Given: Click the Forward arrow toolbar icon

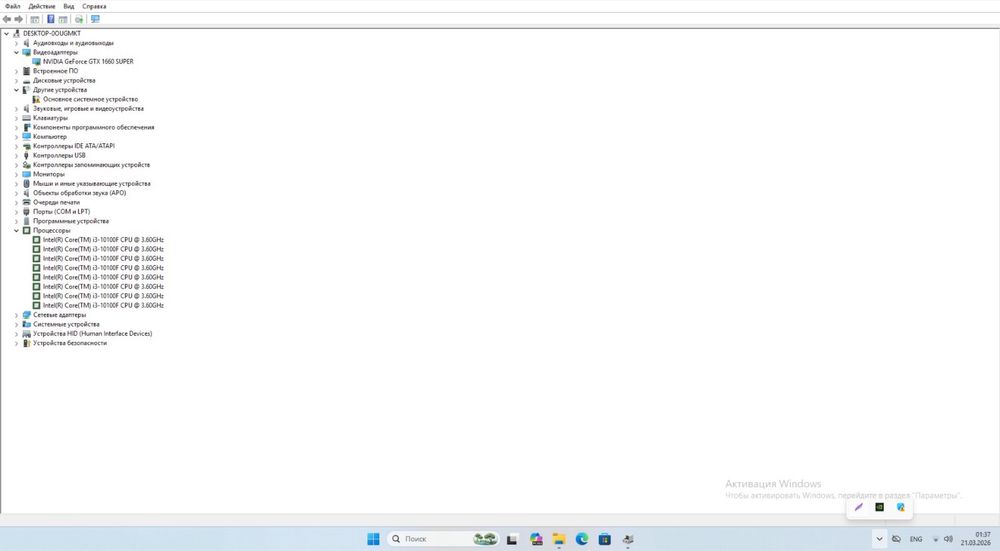Looking at the screenshot, I should (18, 19).
